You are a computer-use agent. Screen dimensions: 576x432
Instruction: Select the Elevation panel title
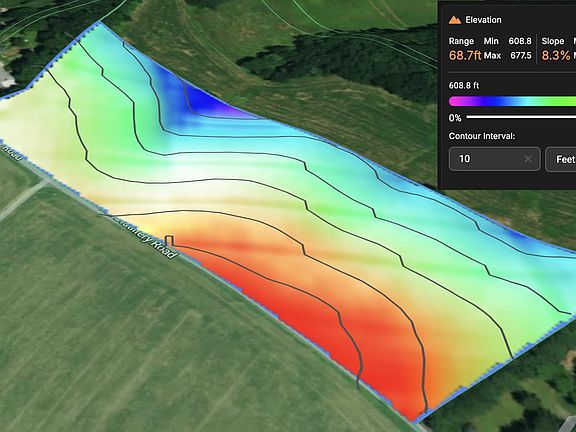coord(483,20)
